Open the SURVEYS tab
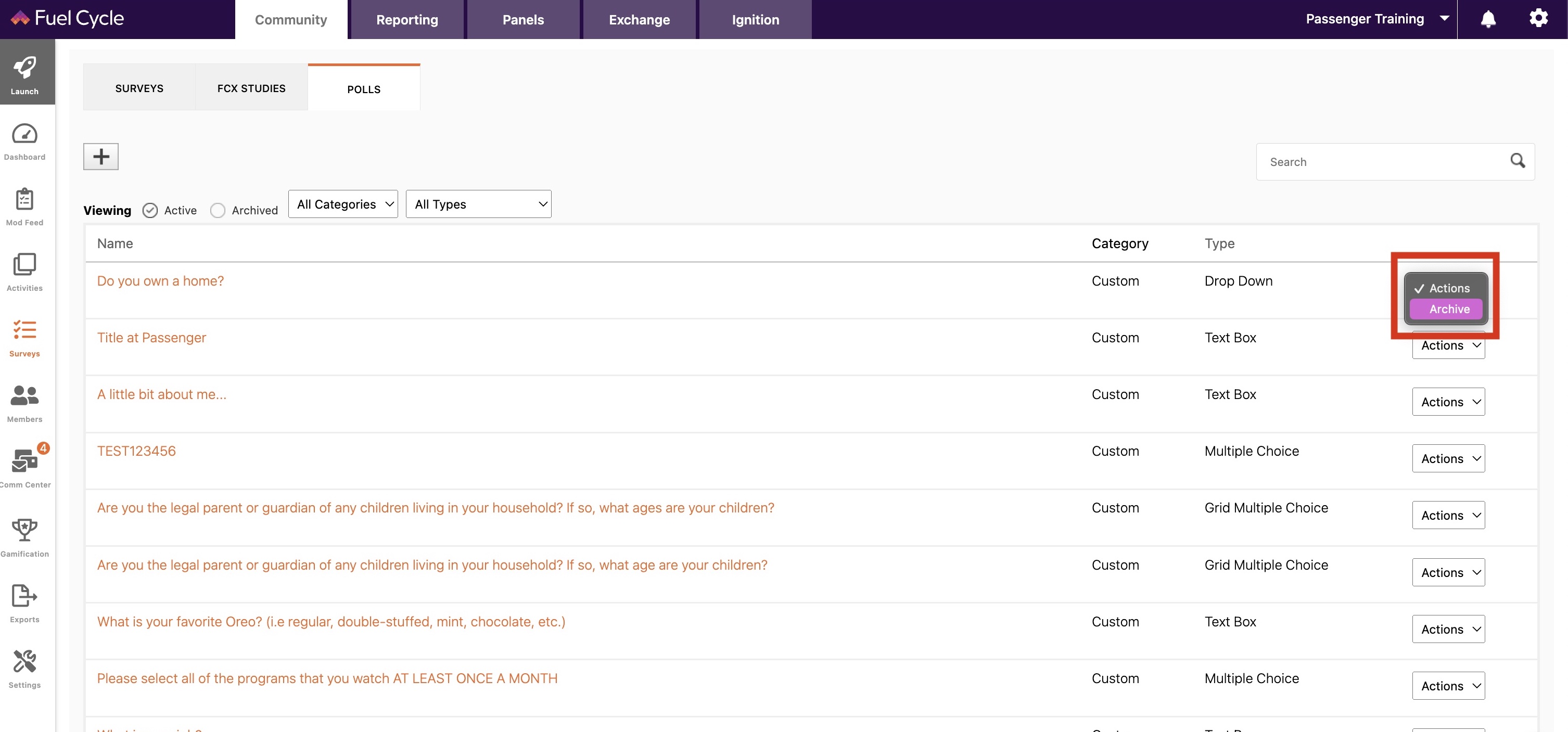 (x=139, y=88)
